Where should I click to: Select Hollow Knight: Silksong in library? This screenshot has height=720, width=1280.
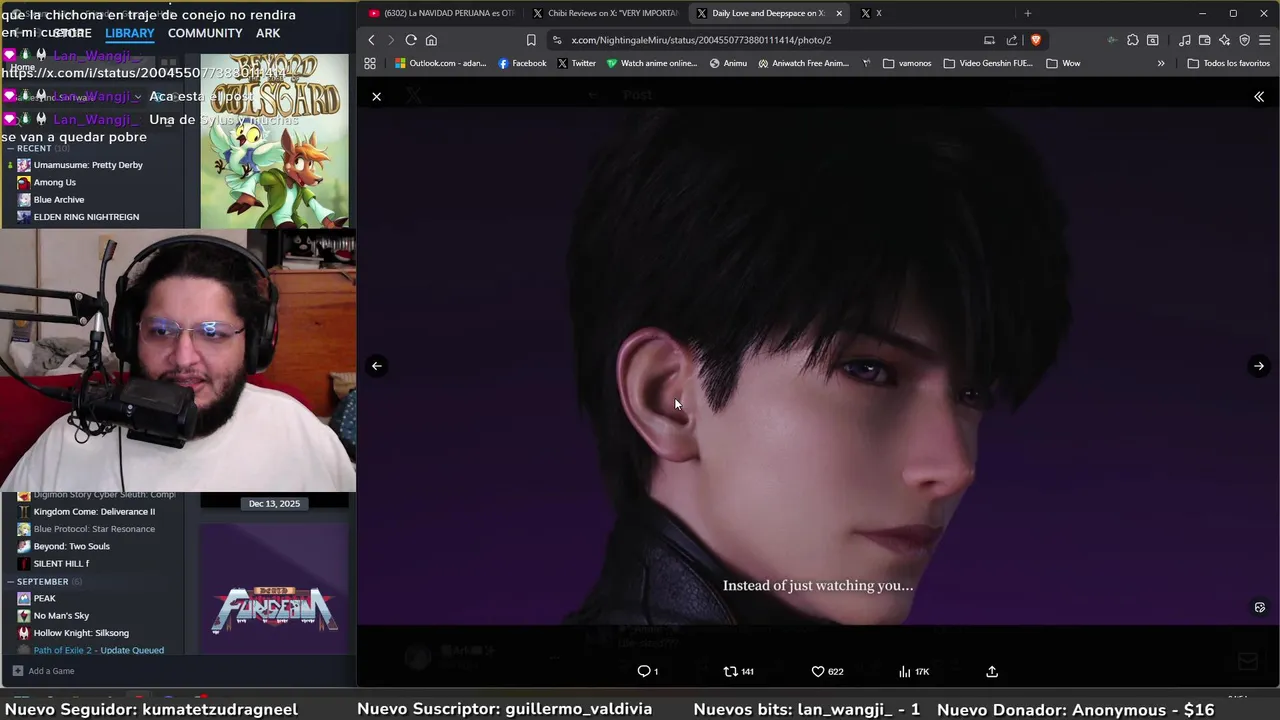81,632
